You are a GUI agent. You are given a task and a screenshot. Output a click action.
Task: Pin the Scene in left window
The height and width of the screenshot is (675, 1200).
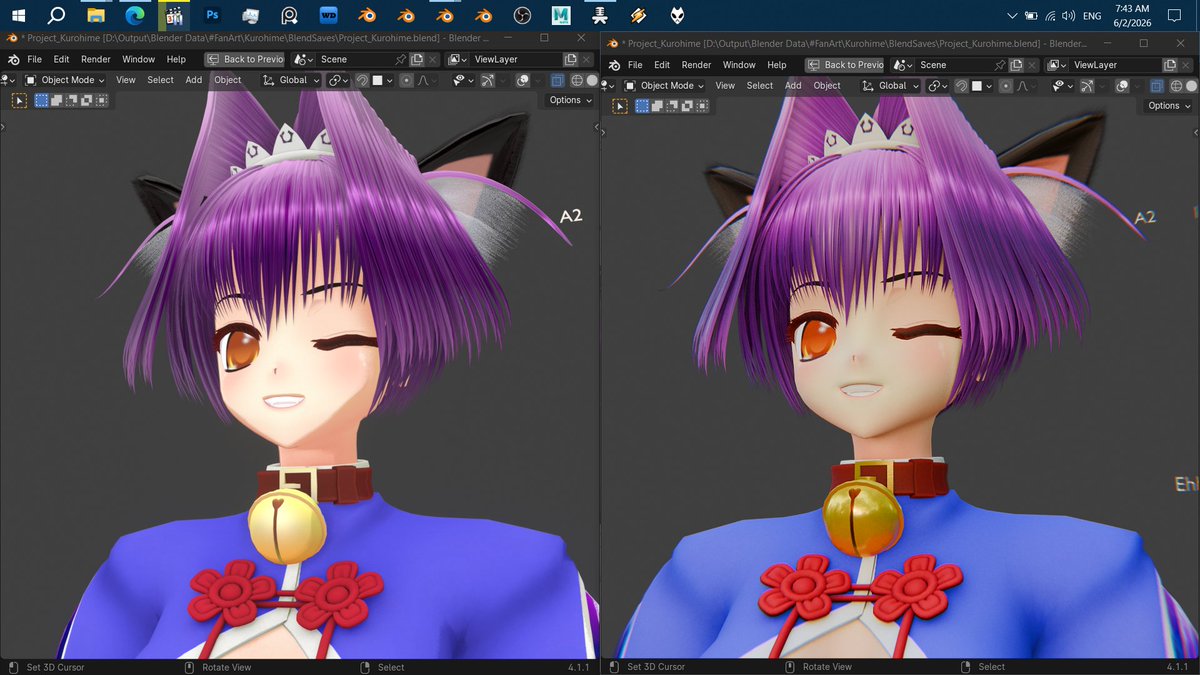(402, 60)
